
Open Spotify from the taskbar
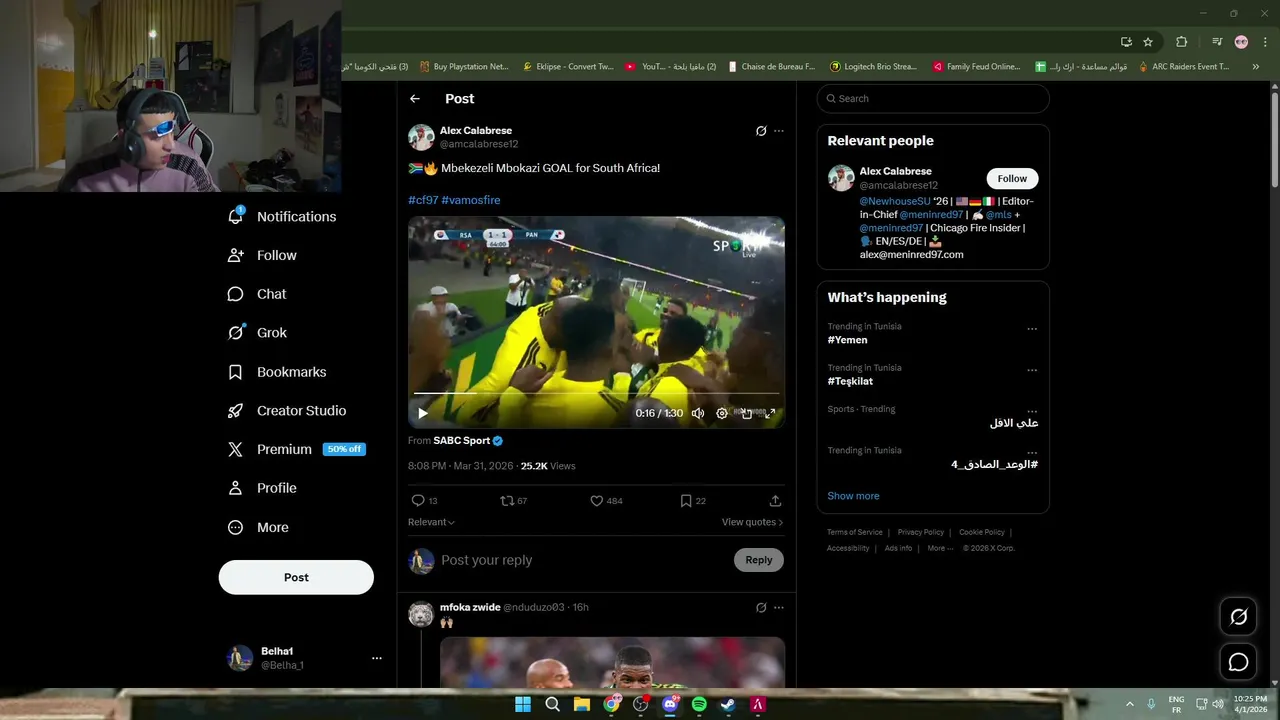coord(699,704)
